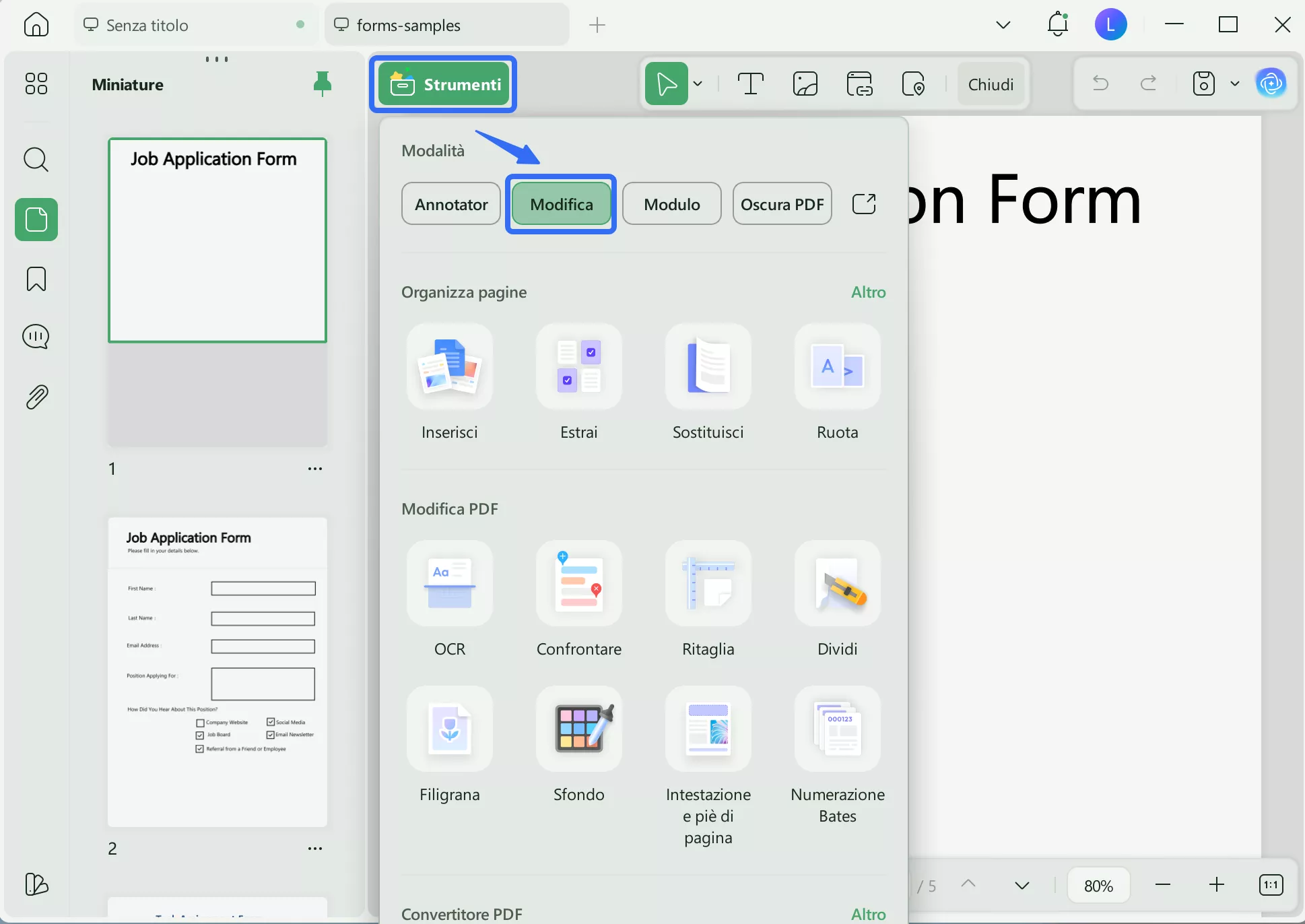Click the Dividi split tool icon

click(837, 584)
